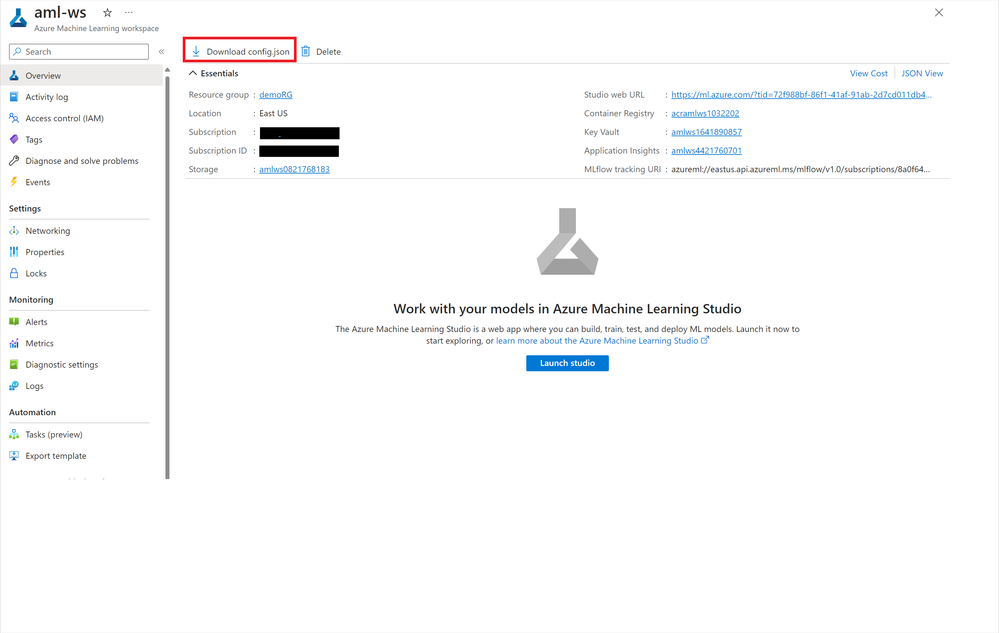The image size is (999, 633).
Task: Open the JSON View link
Action: pyautogui.click(x=922, y=74)
